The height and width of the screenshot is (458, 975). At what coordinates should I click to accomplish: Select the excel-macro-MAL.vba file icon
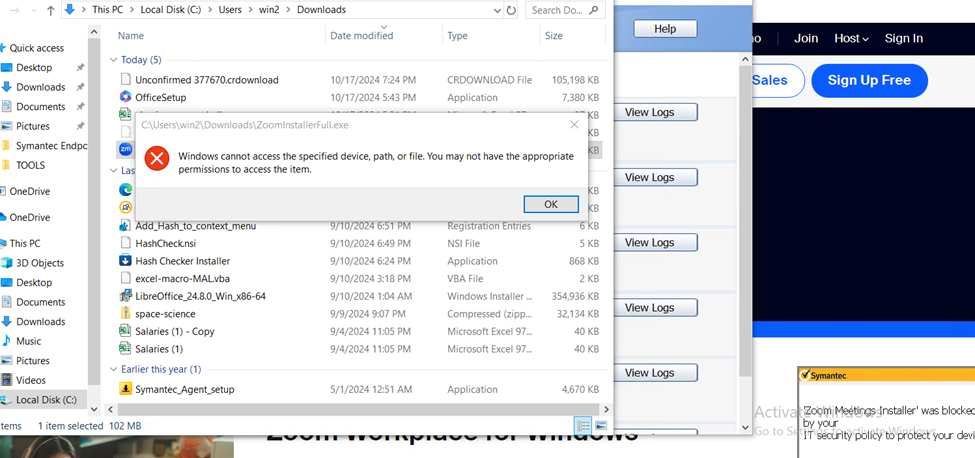(125, 278)
